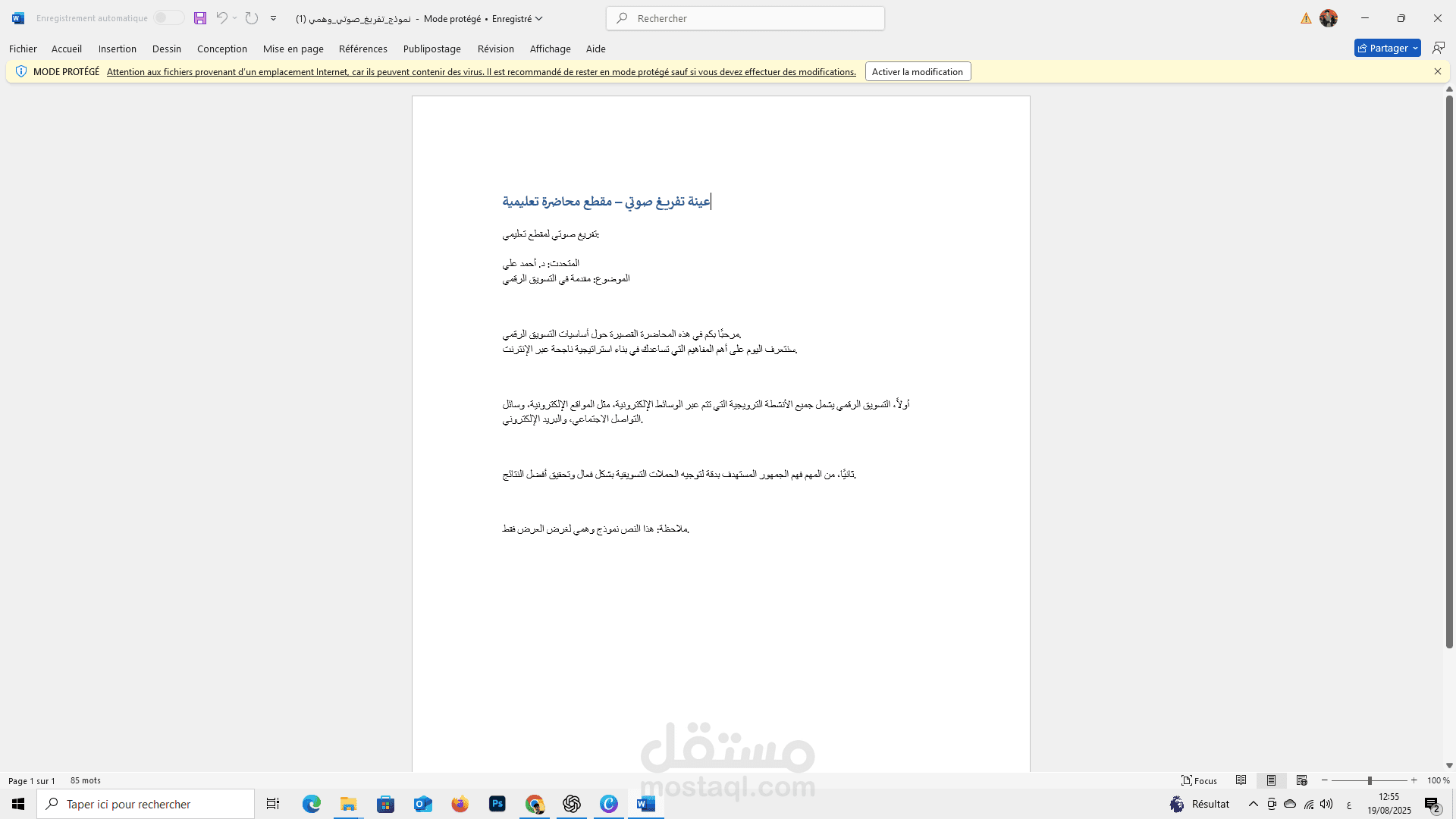Click Taper ici pour rechercher taskbar search

coord(146,804)
